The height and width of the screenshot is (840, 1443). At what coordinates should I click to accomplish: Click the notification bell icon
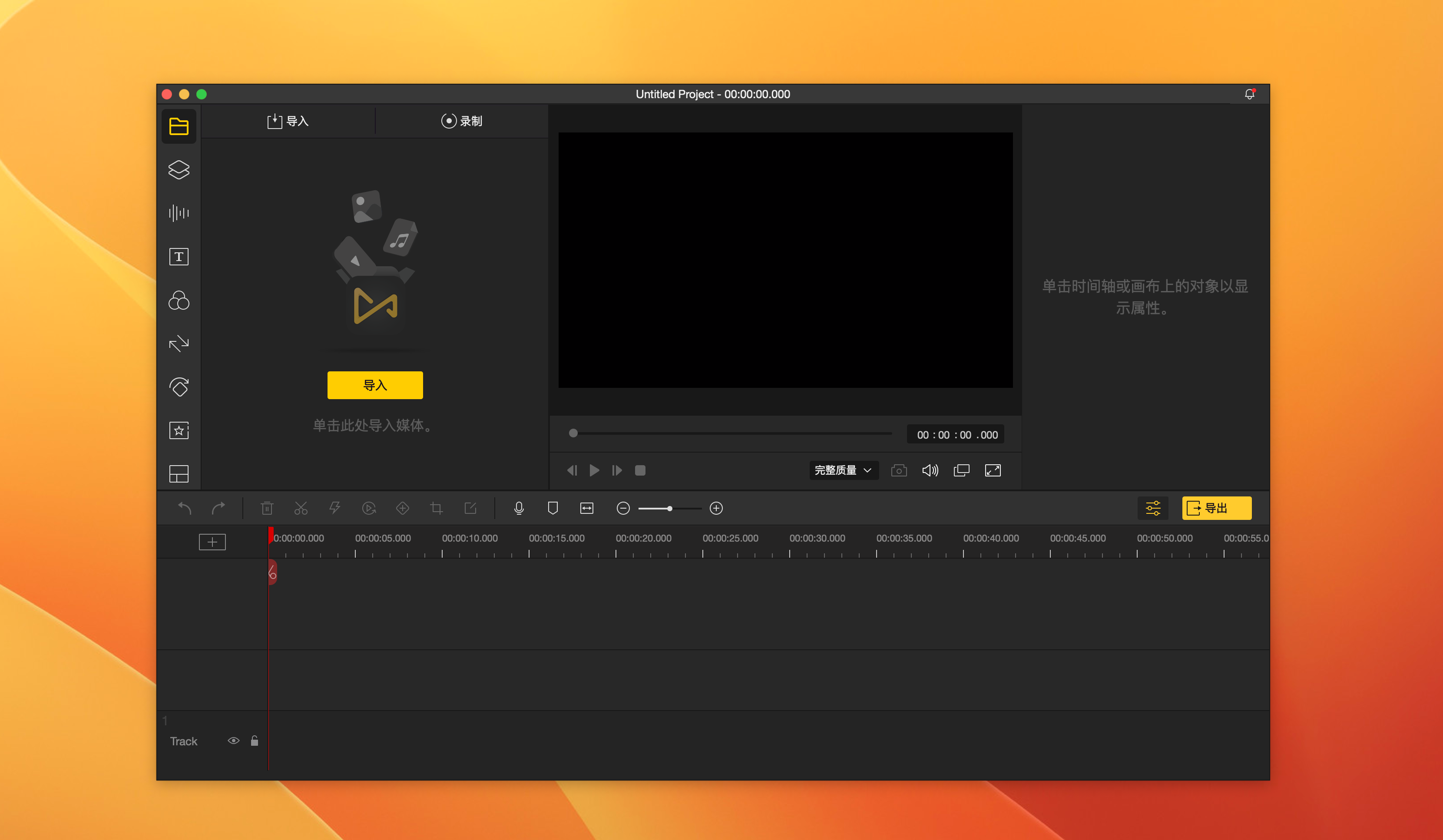[1249, 95]
